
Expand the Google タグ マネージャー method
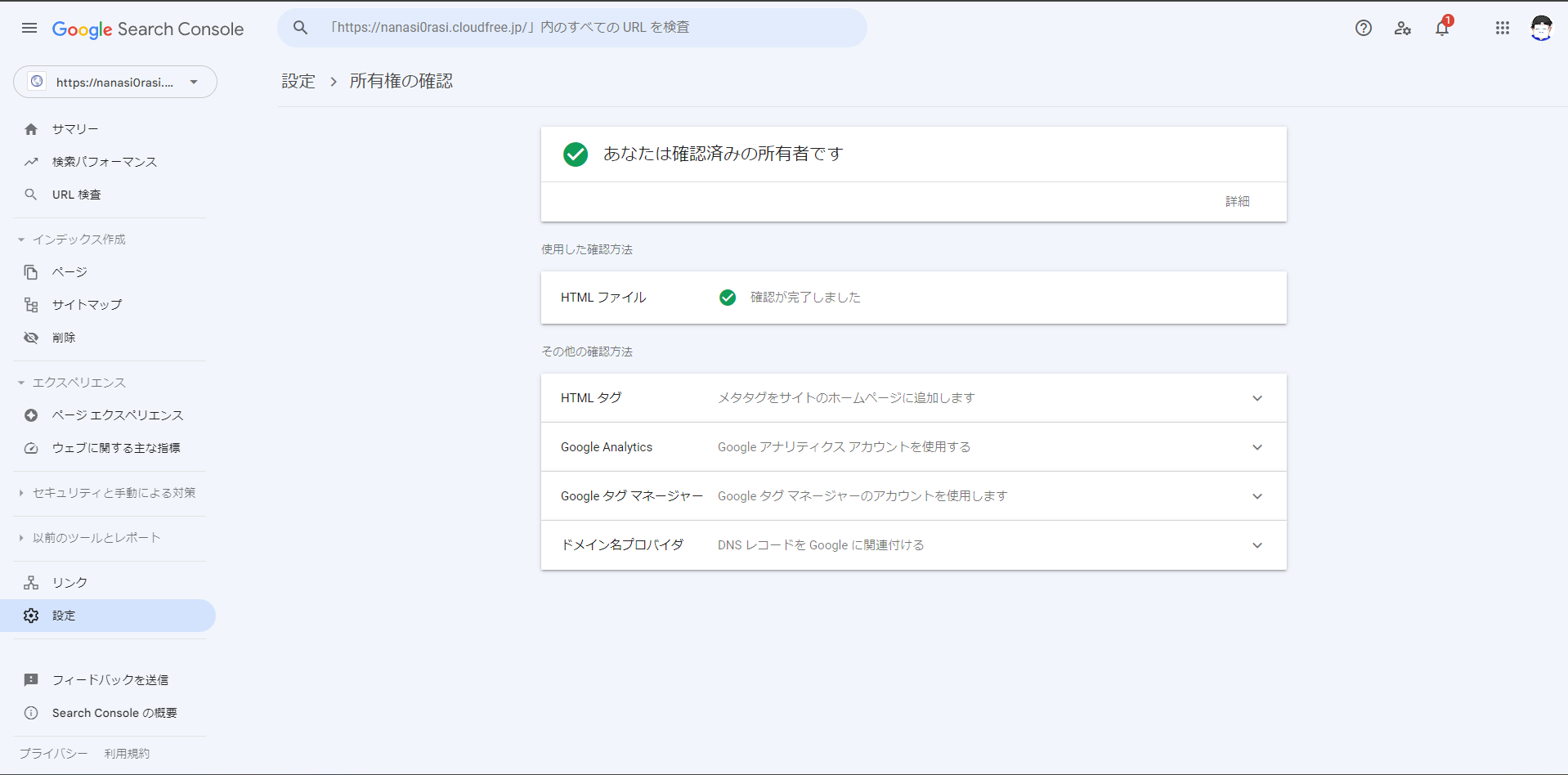pos(1257,496)
